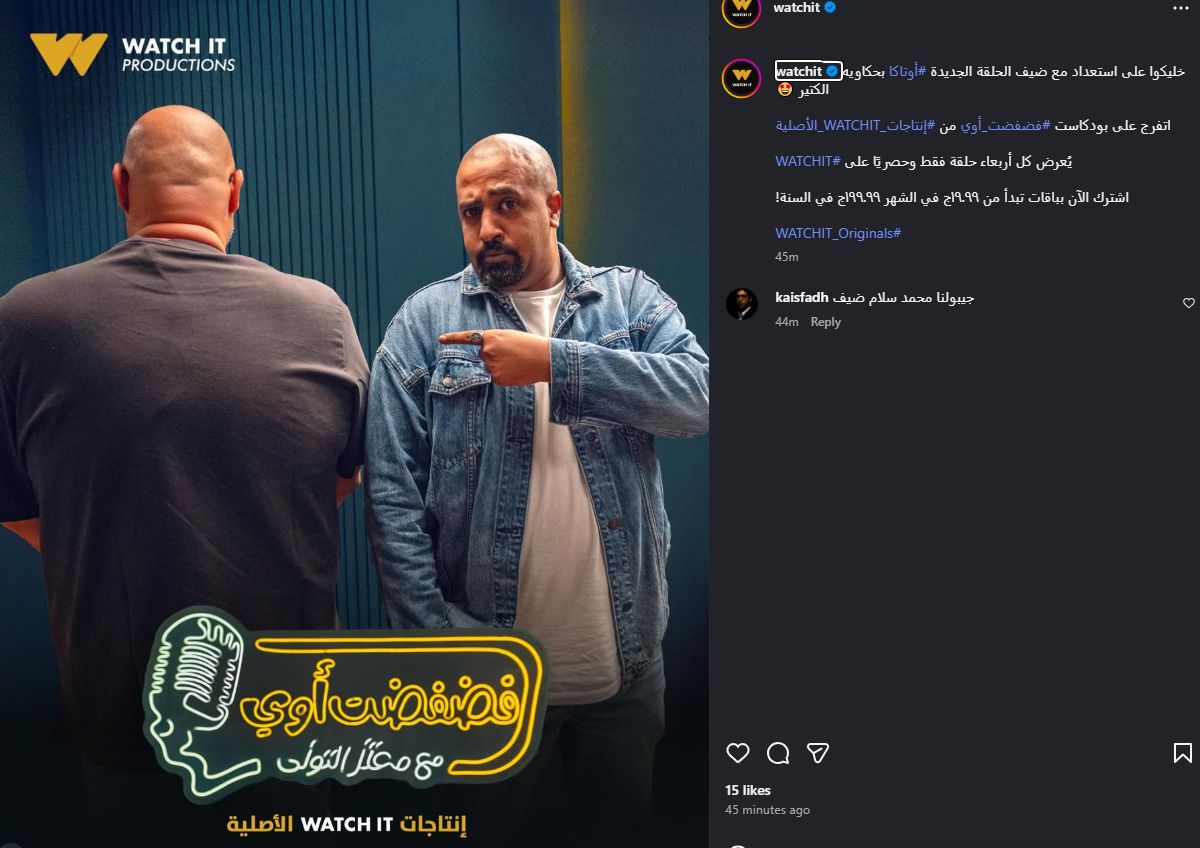Open more options three-dot menu
This screenshot has height=848, width=1200.
[1181, 7]
